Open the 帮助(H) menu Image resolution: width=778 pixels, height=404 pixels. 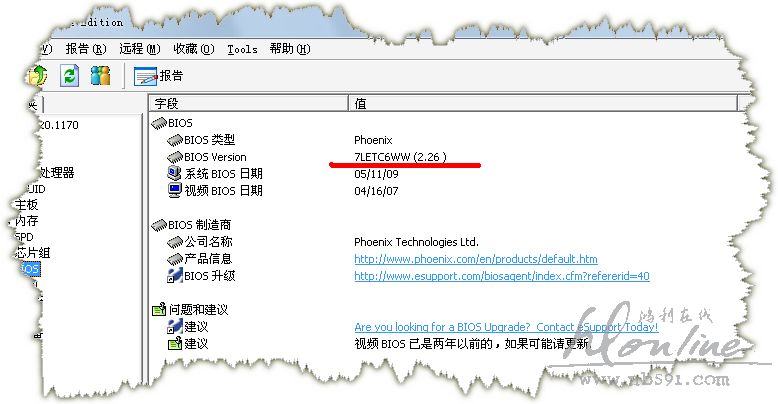[x=290, y=49]
